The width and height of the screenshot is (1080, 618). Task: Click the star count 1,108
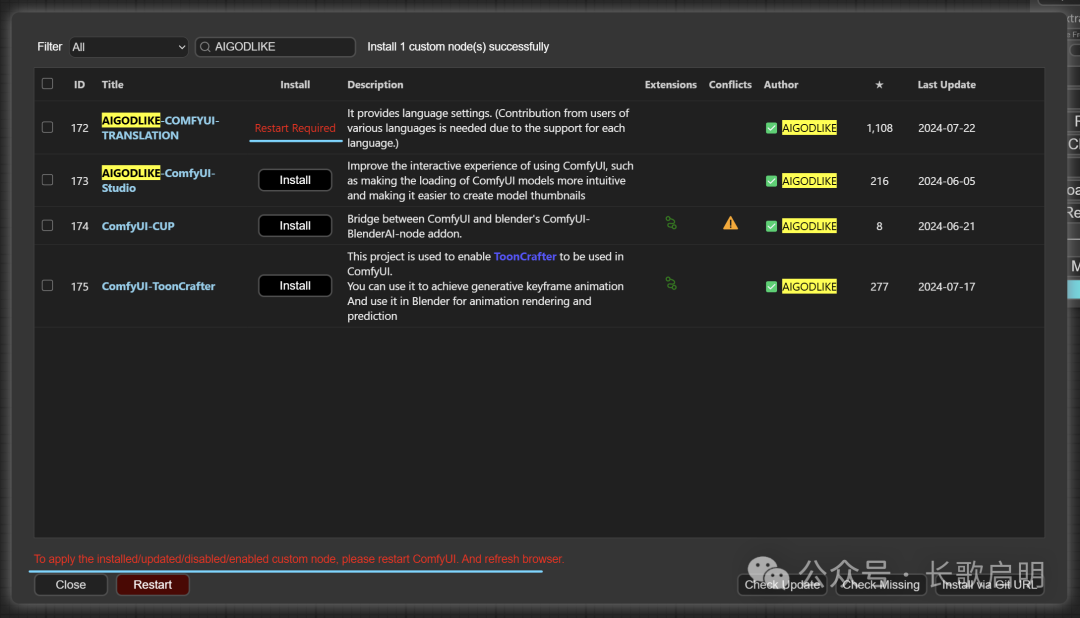coord(880,128)
